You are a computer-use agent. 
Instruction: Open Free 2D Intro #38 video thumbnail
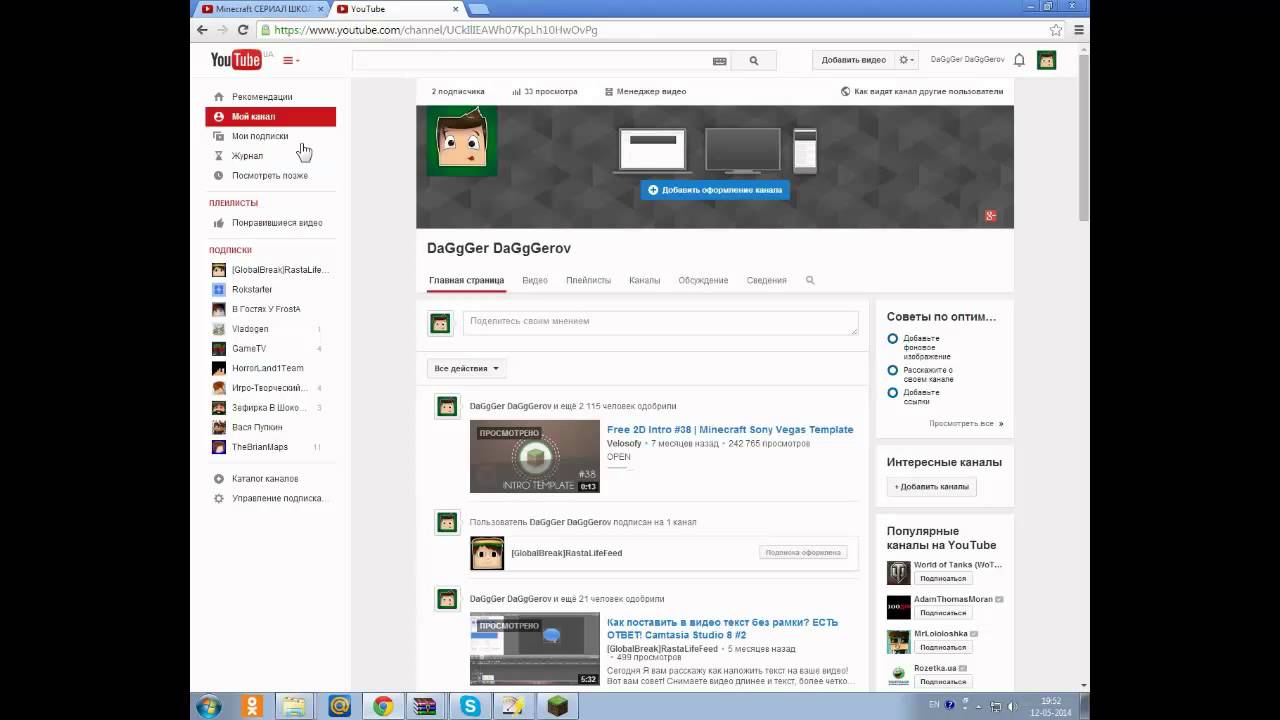tap(535, 456)
